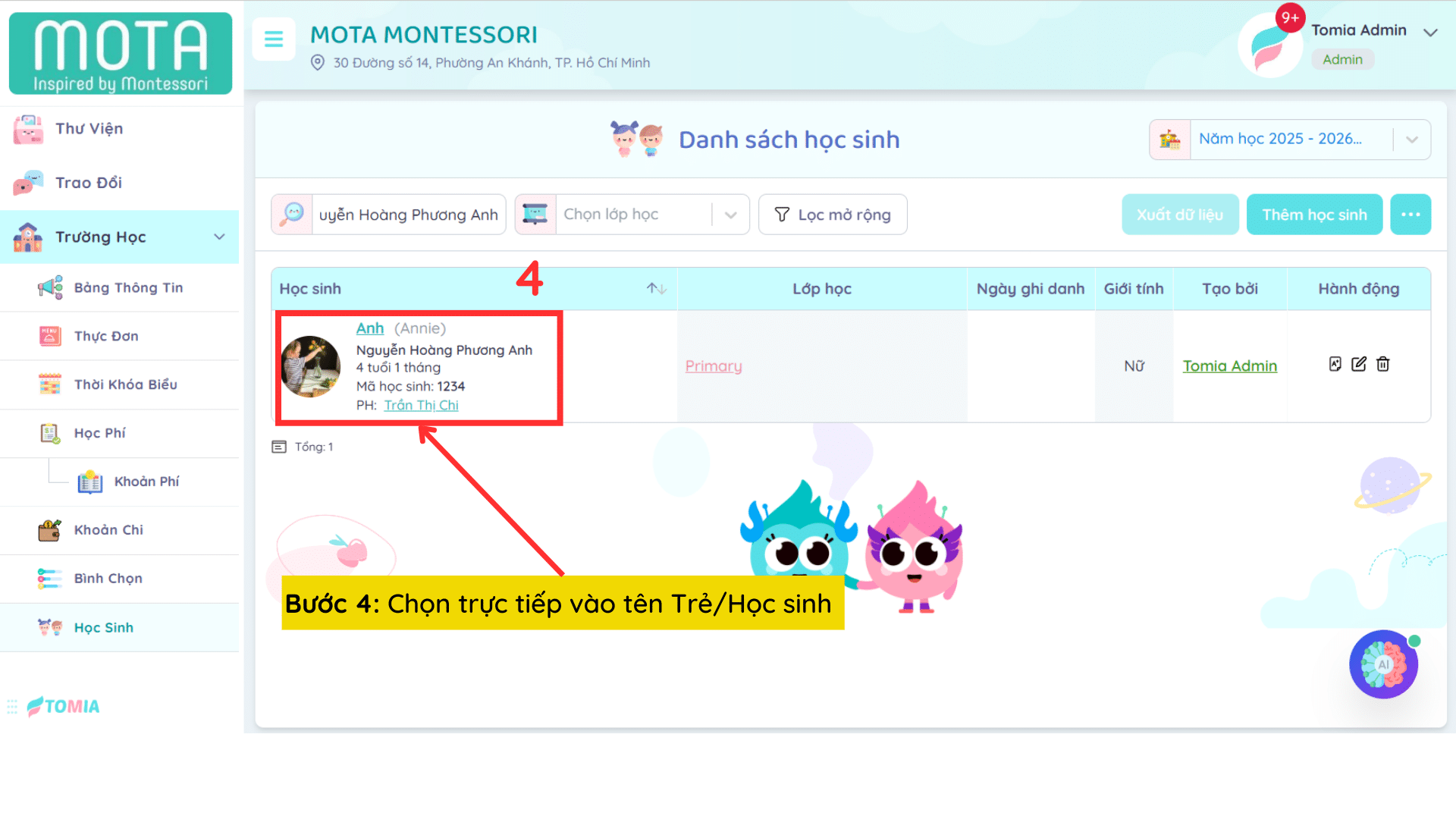Sort by Học sinh column arrows
Screen dimensions: 1456x819
(656, 289)
